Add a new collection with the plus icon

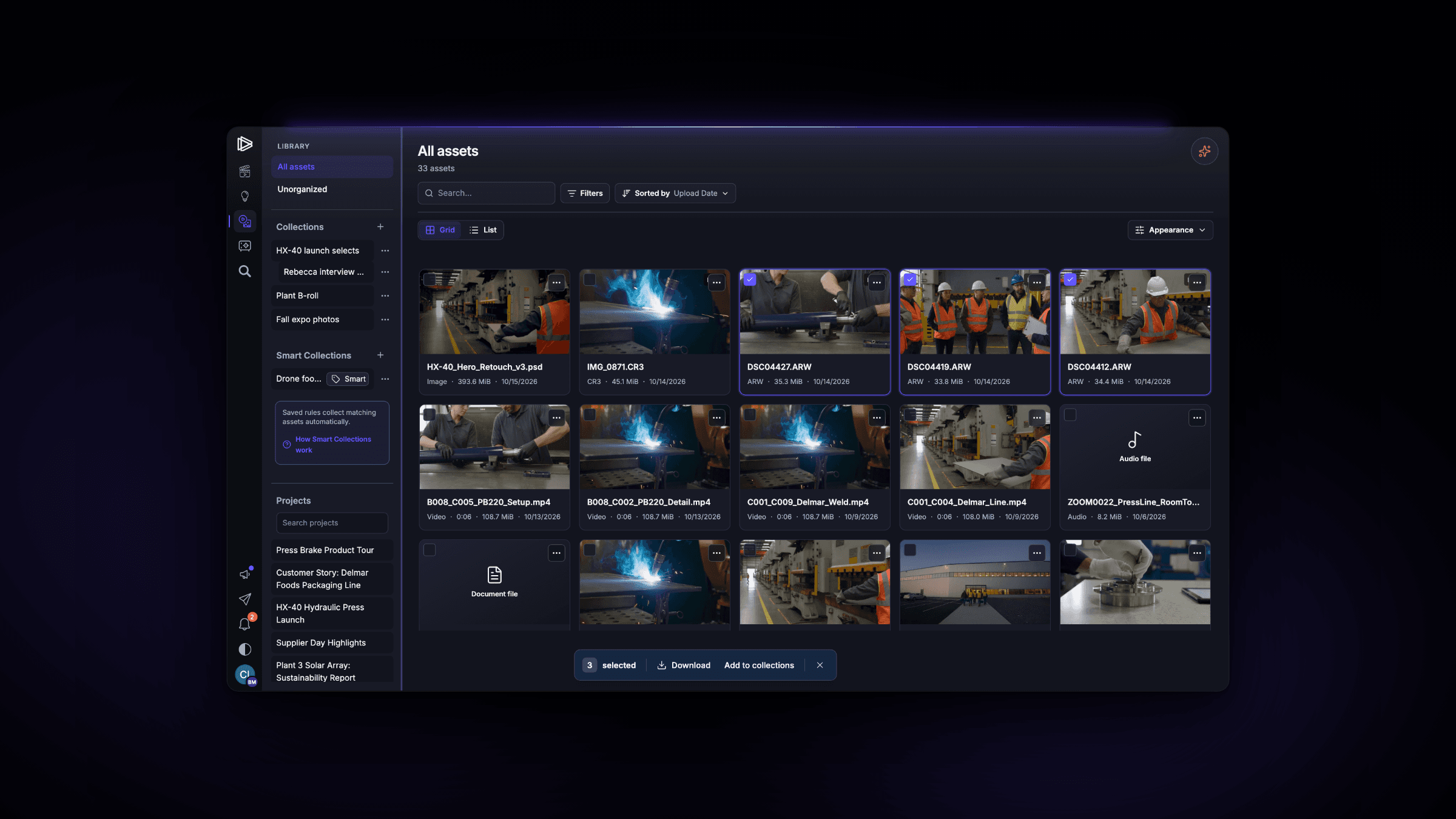380,227
